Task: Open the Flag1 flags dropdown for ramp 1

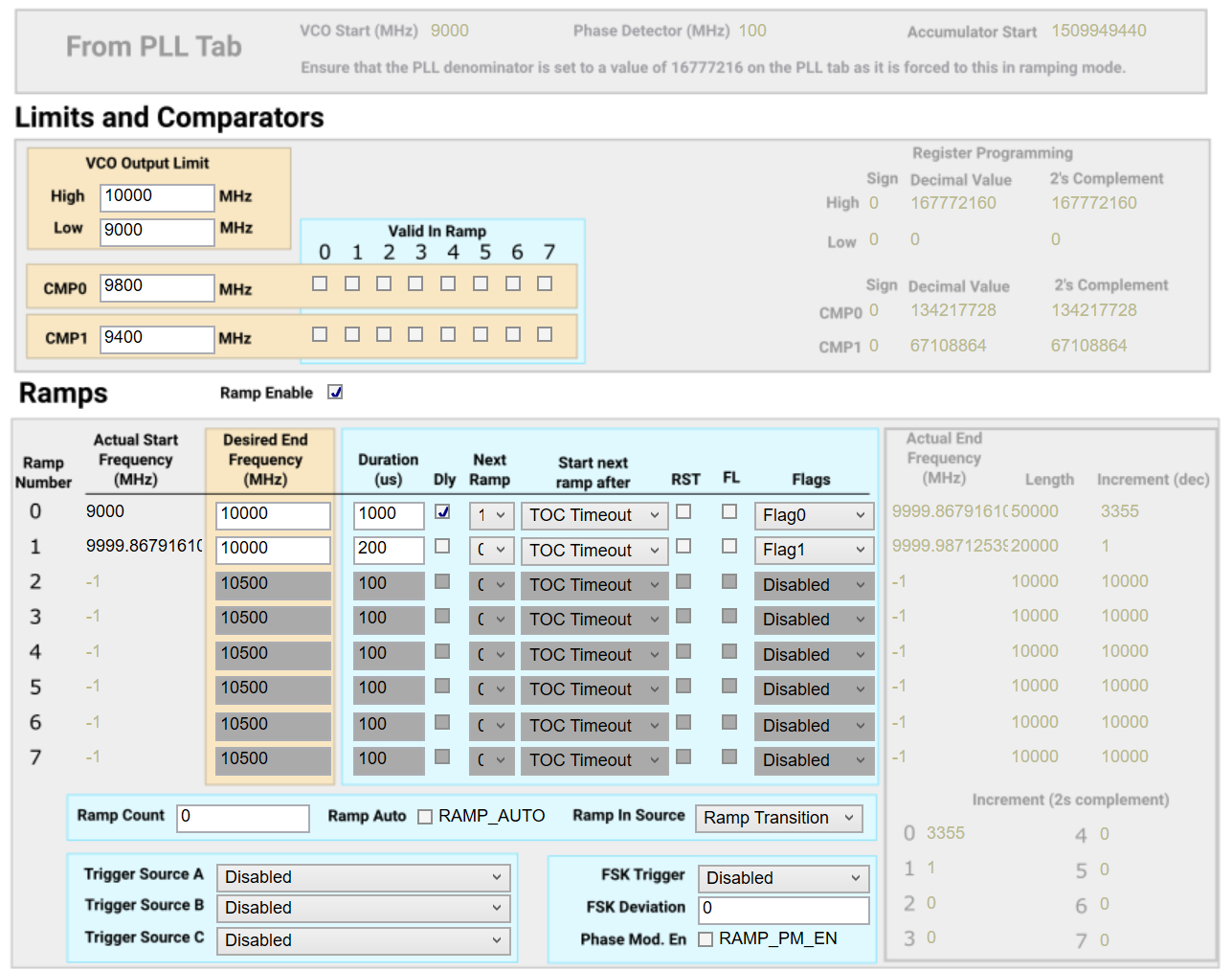Action: 815,551
